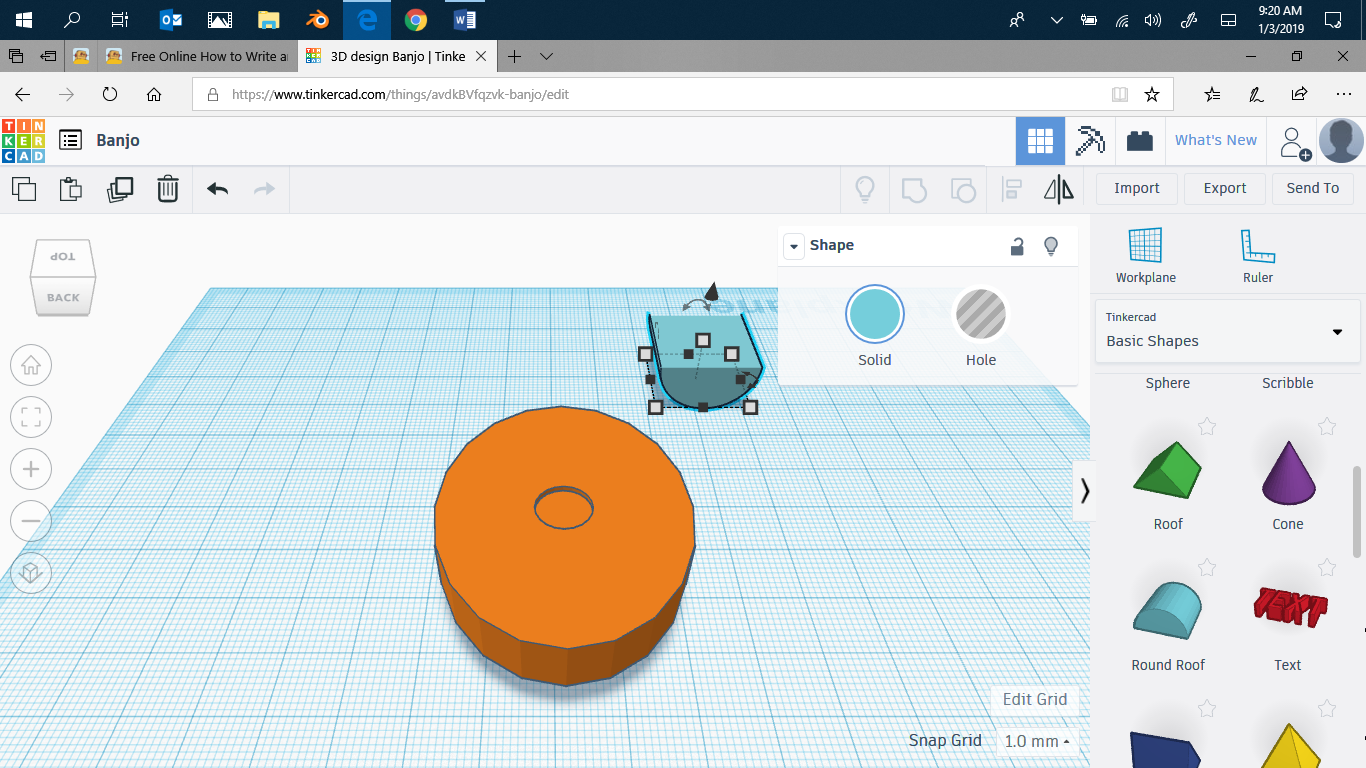Viewport: 1366px width, 768px height.
Task: Click the Group shapes icon
Action: tap(914, 188)
